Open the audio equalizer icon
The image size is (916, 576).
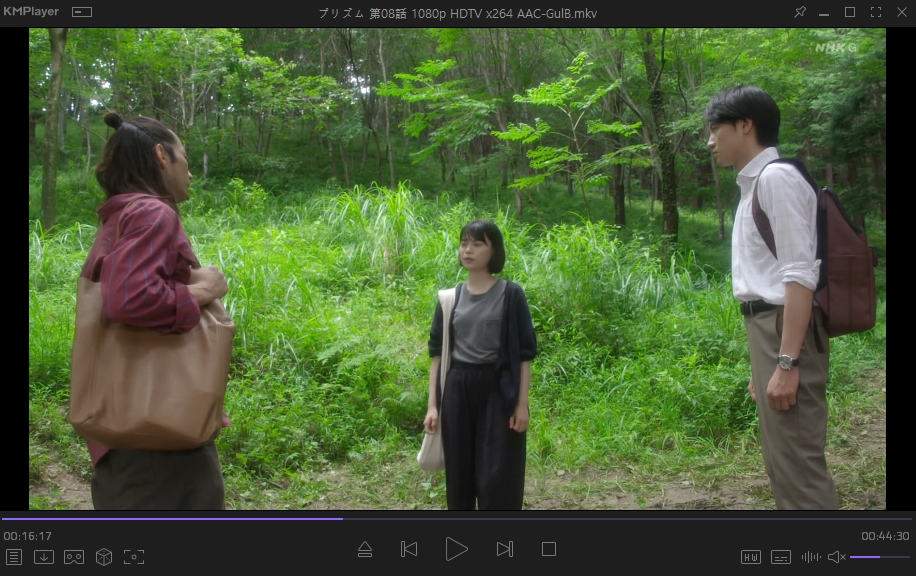click(x=811, y=557)
